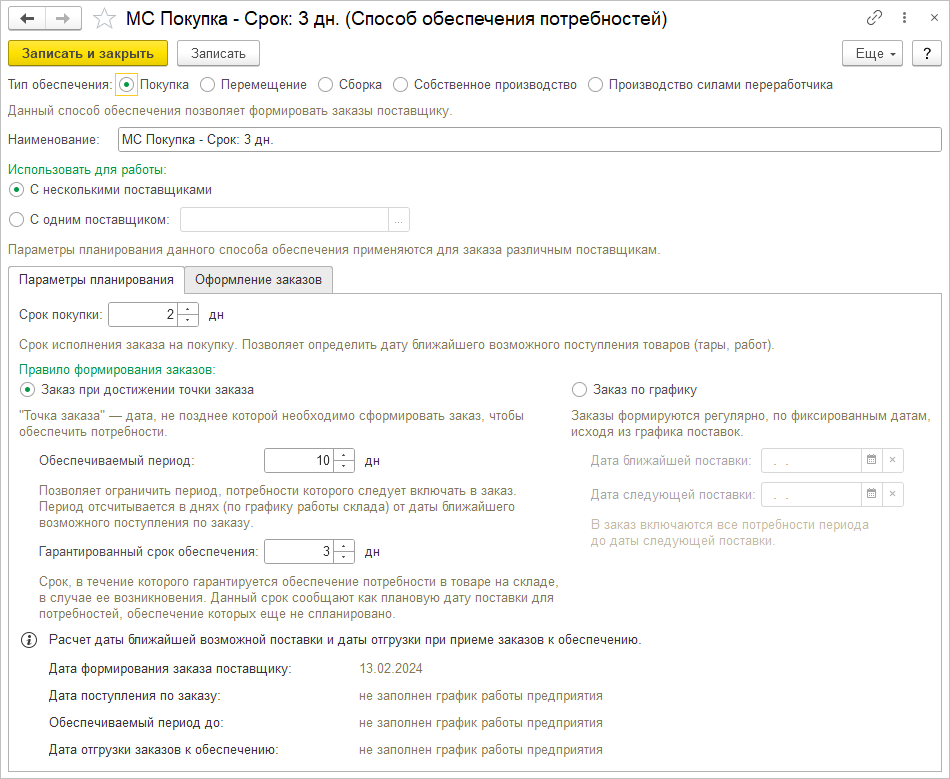Click Дата отгрузки заказов к обеспечению label
This screenshot has height=779, width=950.
point(164,750)
